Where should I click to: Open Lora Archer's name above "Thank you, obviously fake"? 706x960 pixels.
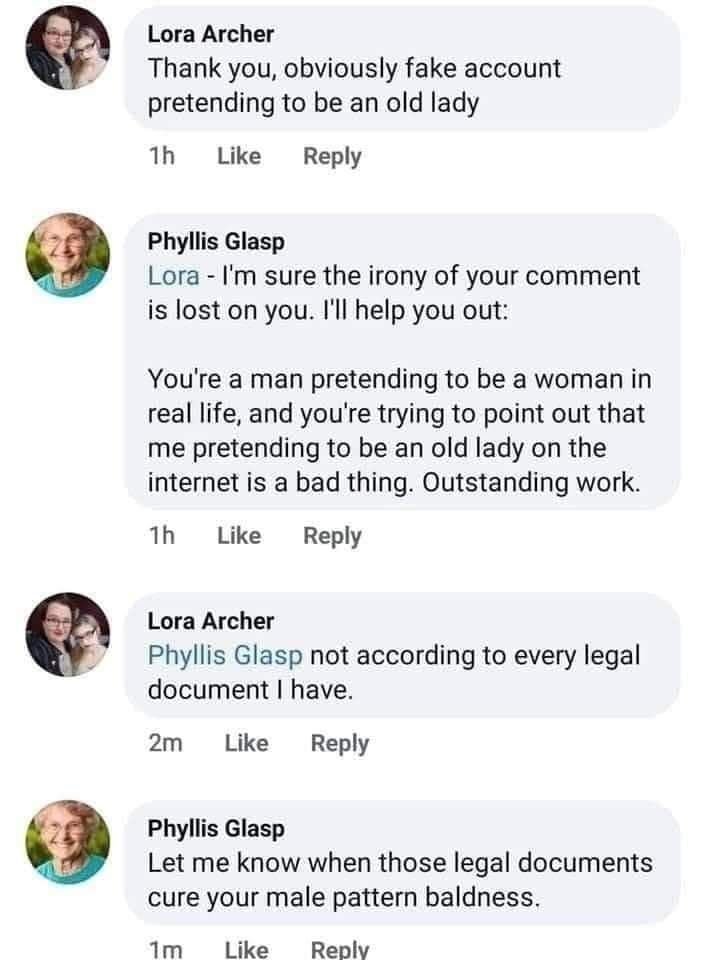coord(210,34)
